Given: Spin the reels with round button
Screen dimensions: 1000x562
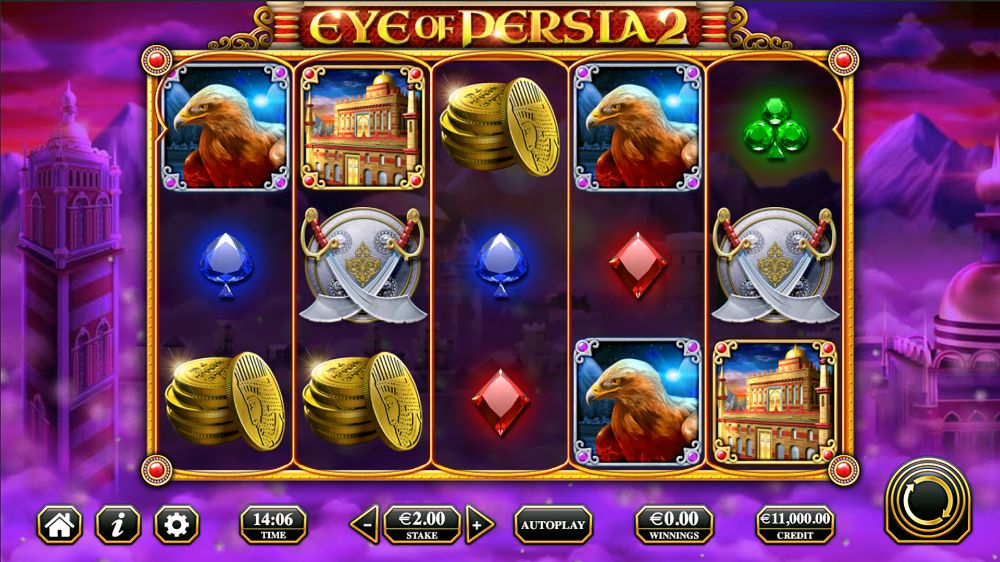Looking at the screenshot, I should (x=928, y=501).
